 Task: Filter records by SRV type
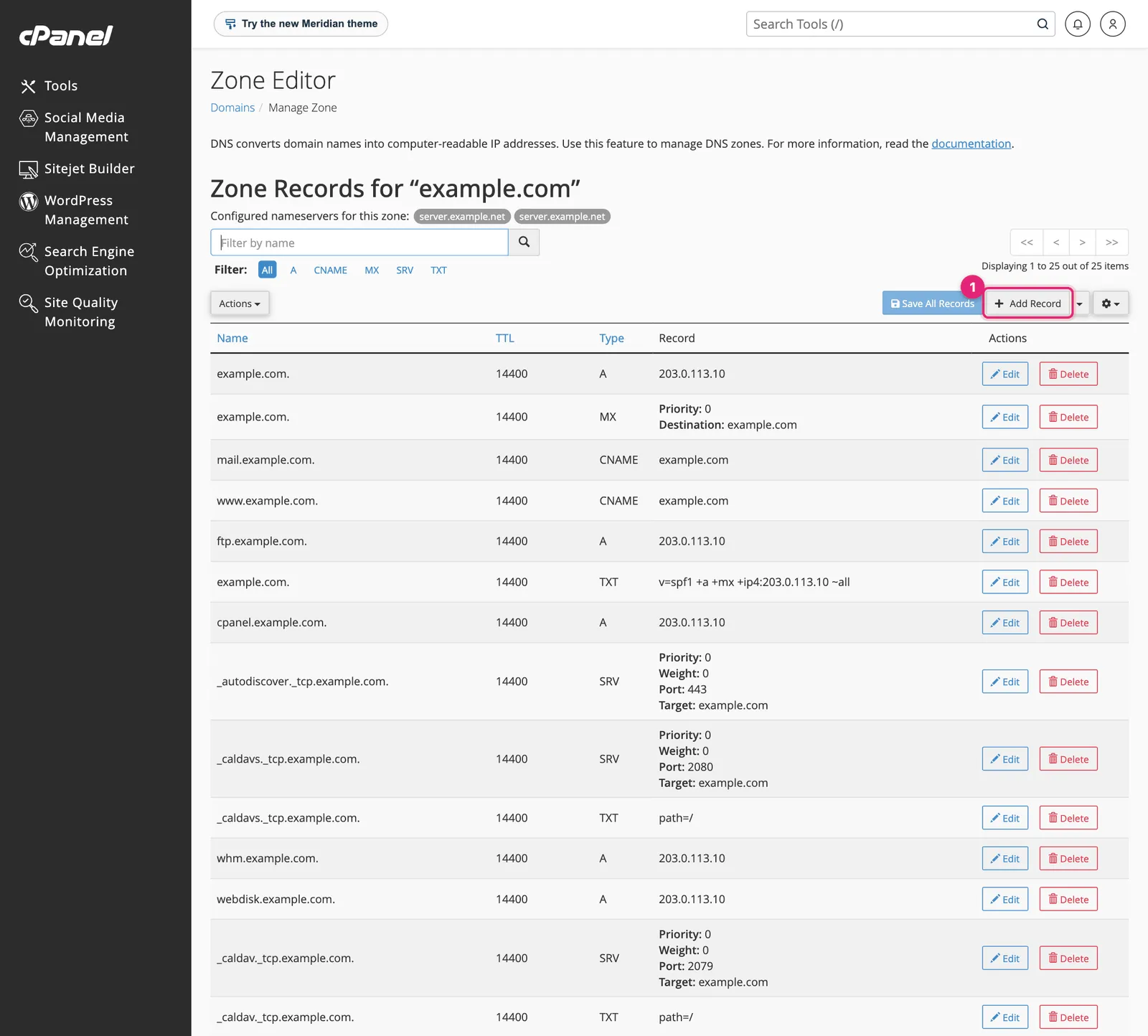(x=405, y=270)
